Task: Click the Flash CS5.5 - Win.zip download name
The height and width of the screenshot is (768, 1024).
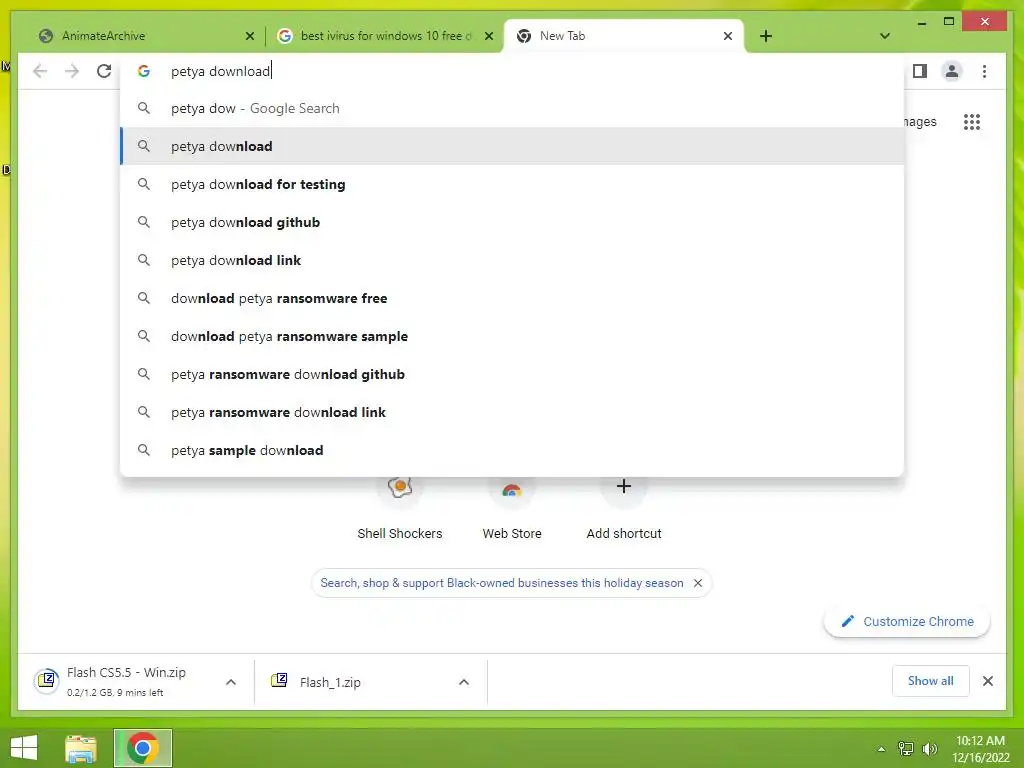Action: pyautogui.click(x=126, y=673)
